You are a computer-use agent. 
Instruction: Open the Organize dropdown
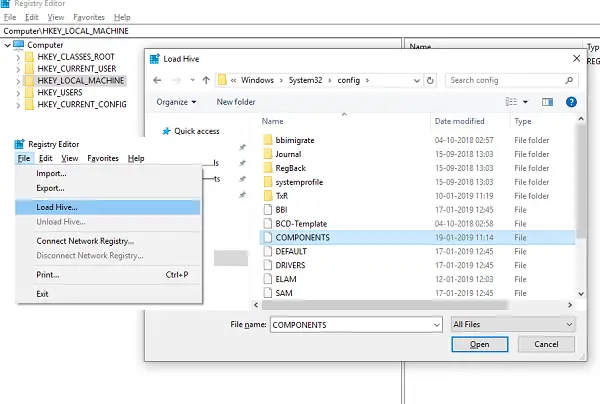tap(176, 102)
